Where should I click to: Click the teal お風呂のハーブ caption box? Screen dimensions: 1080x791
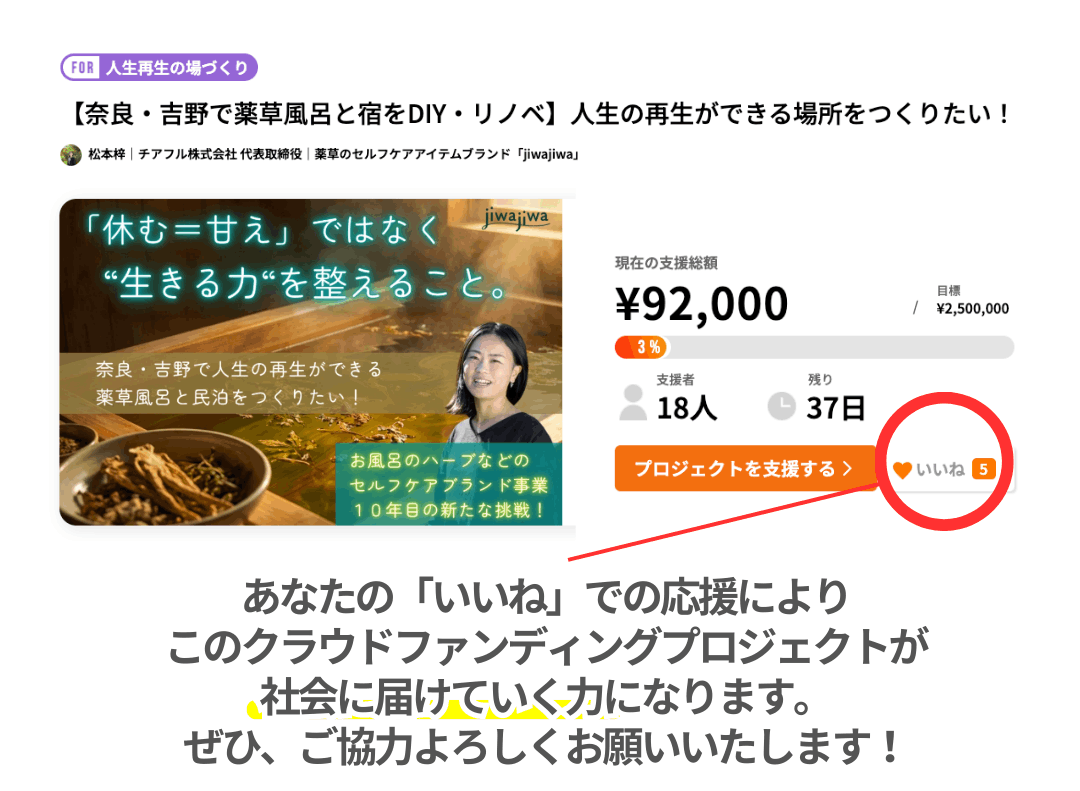coord(449,484)
